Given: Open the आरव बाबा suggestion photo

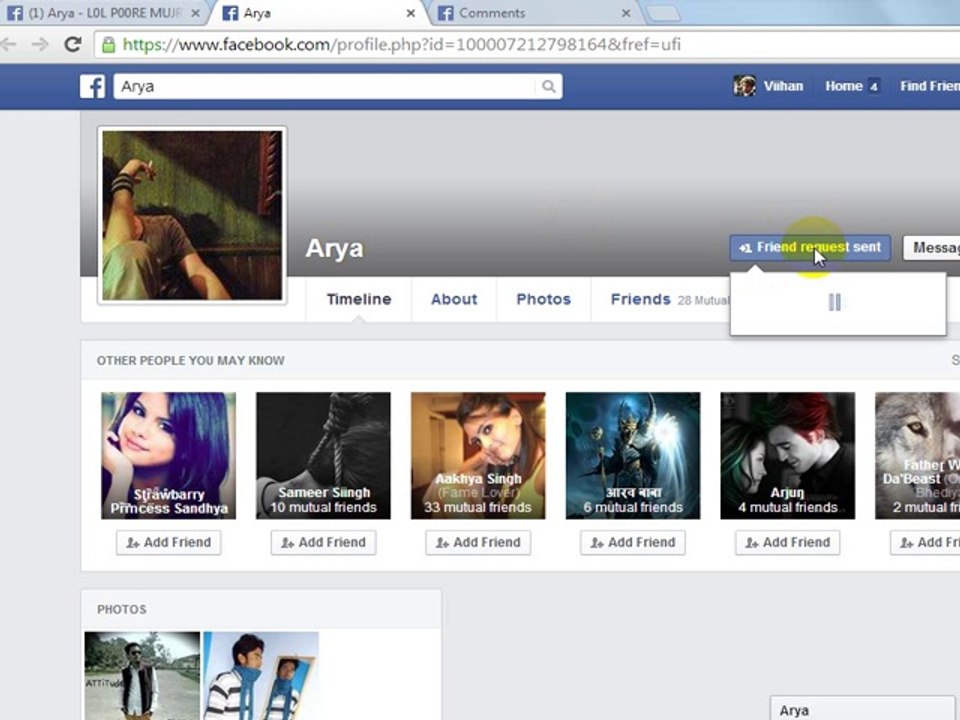Looking at the screenshot, I should pyautogui.click(x=633, y=456).
